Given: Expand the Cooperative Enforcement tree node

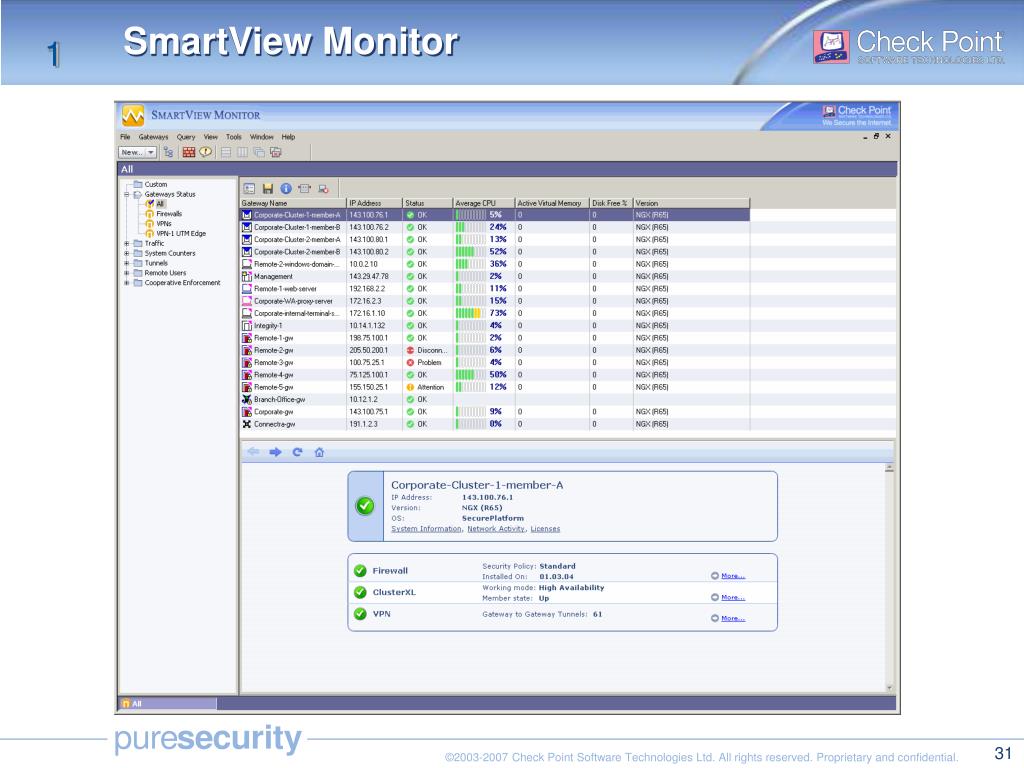Looking at the screenshot, I should 127,283.
